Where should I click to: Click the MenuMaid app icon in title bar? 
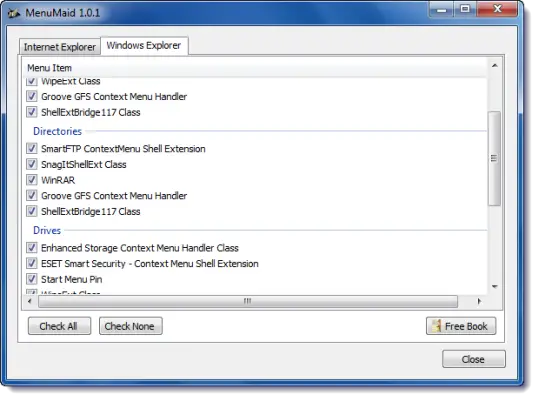(14, 13)
